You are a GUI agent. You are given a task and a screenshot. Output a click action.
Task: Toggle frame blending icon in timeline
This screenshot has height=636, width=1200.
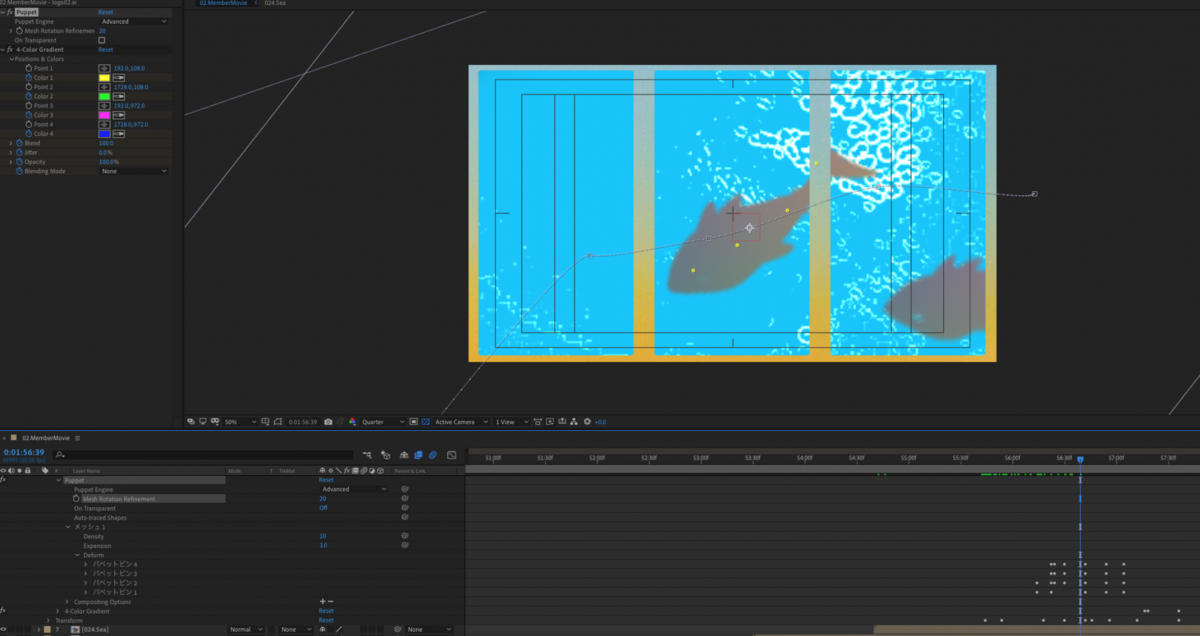point(418,455)
